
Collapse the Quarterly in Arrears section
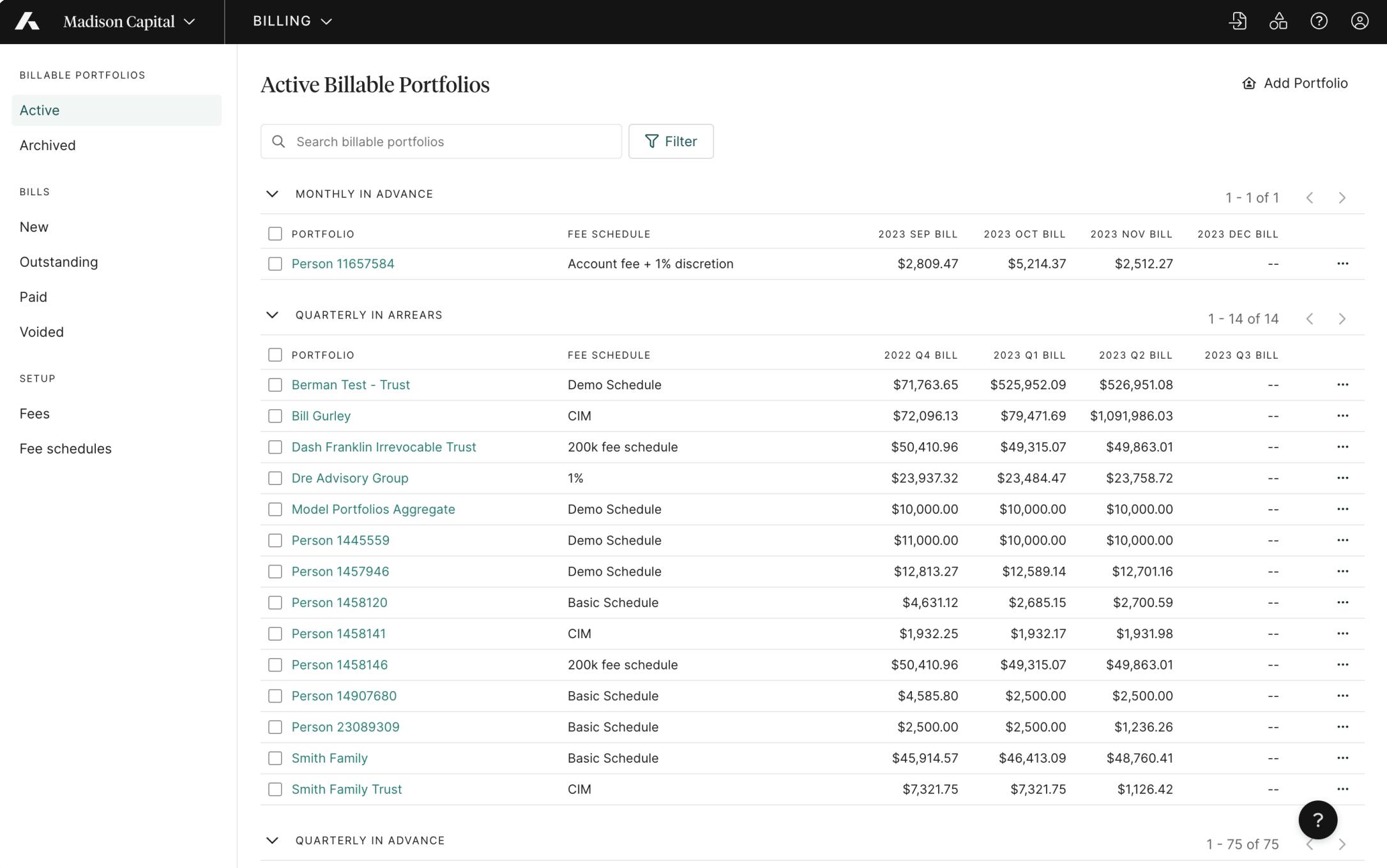[x=272, y=315]
